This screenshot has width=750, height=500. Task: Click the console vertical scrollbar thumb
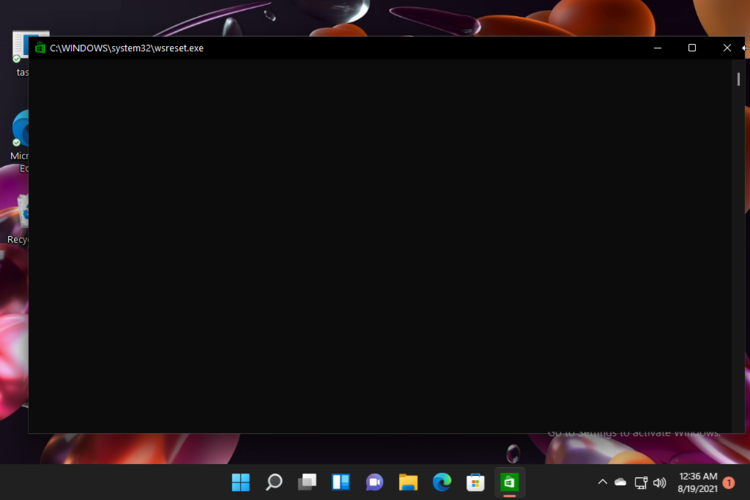click(x=739, y=79)
